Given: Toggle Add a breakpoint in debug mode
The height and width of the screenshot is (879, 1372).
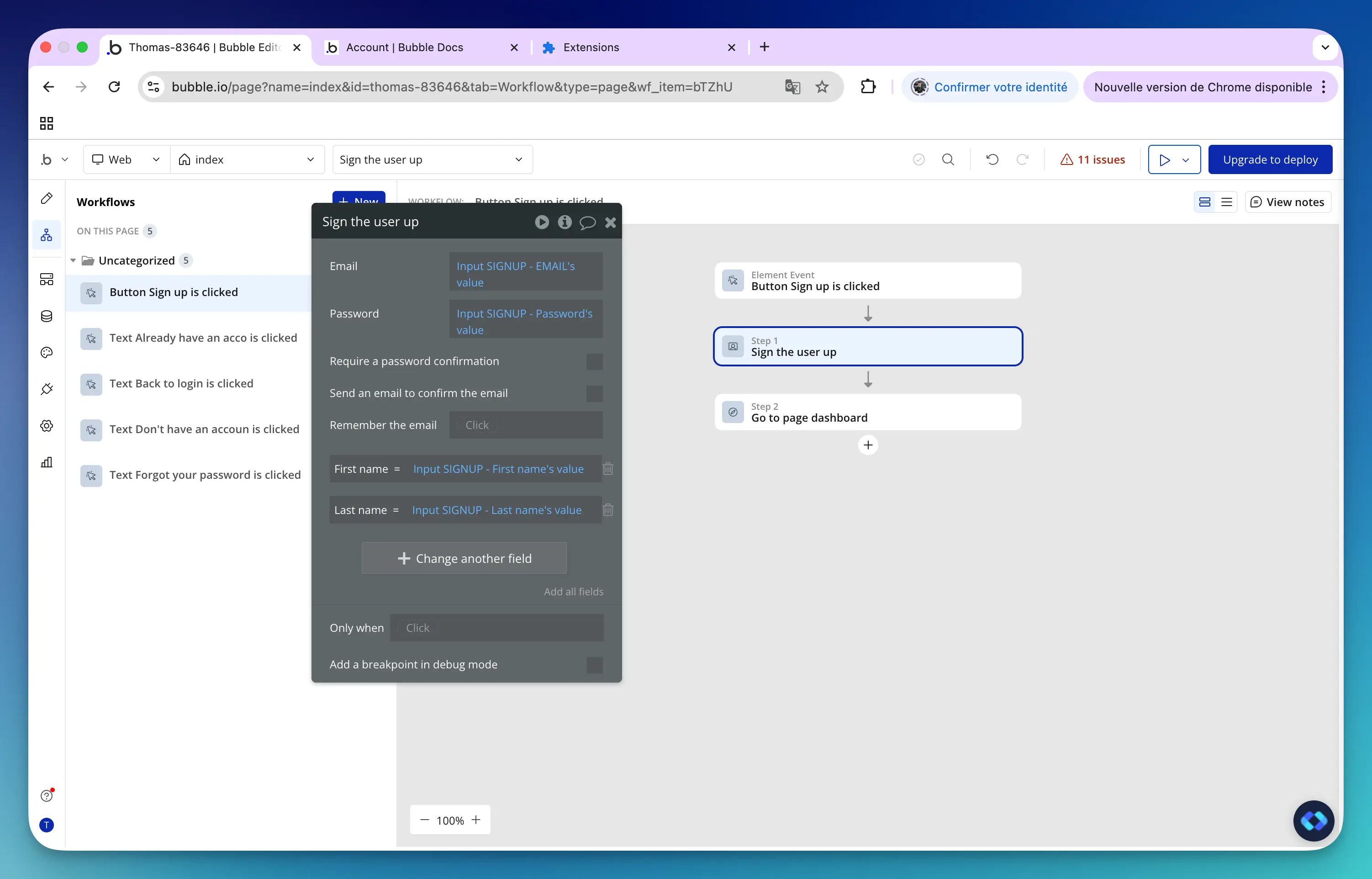Looking at the screenshot, I should click(x=595, y=665).
